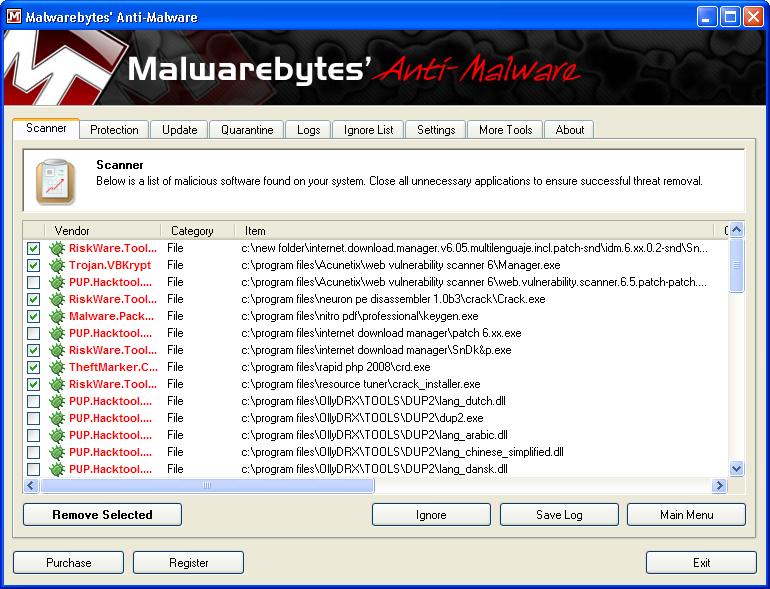Uncheck the Crack.exe row checkbox
The image size is (770, 589).
click(33, 299)
